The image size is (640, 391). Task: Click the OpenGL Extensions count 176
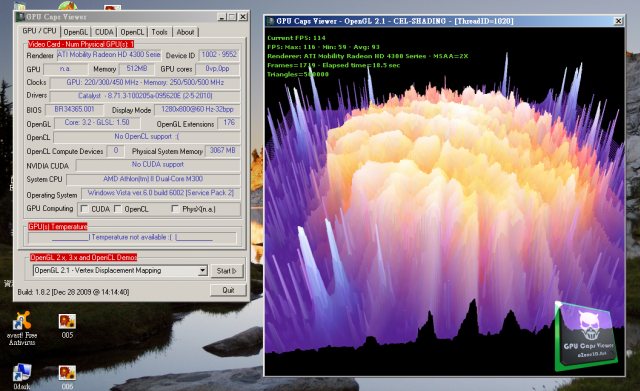(229, 122)
